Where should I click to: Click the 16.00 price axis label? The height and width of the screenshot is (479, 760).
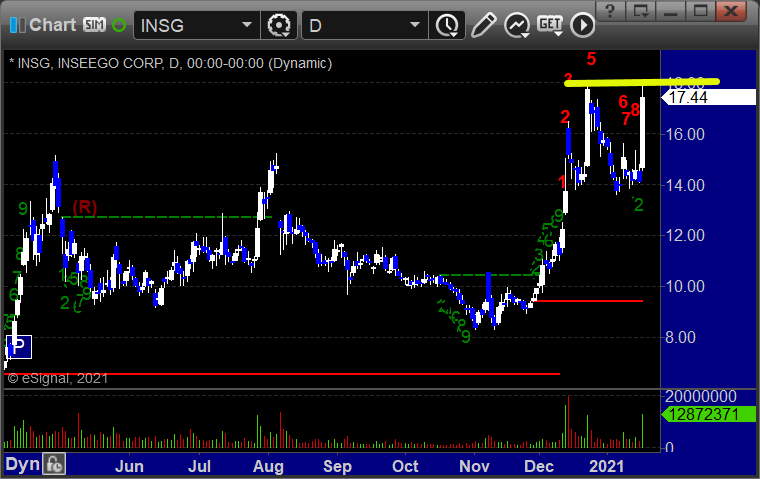tap(685, 134)
